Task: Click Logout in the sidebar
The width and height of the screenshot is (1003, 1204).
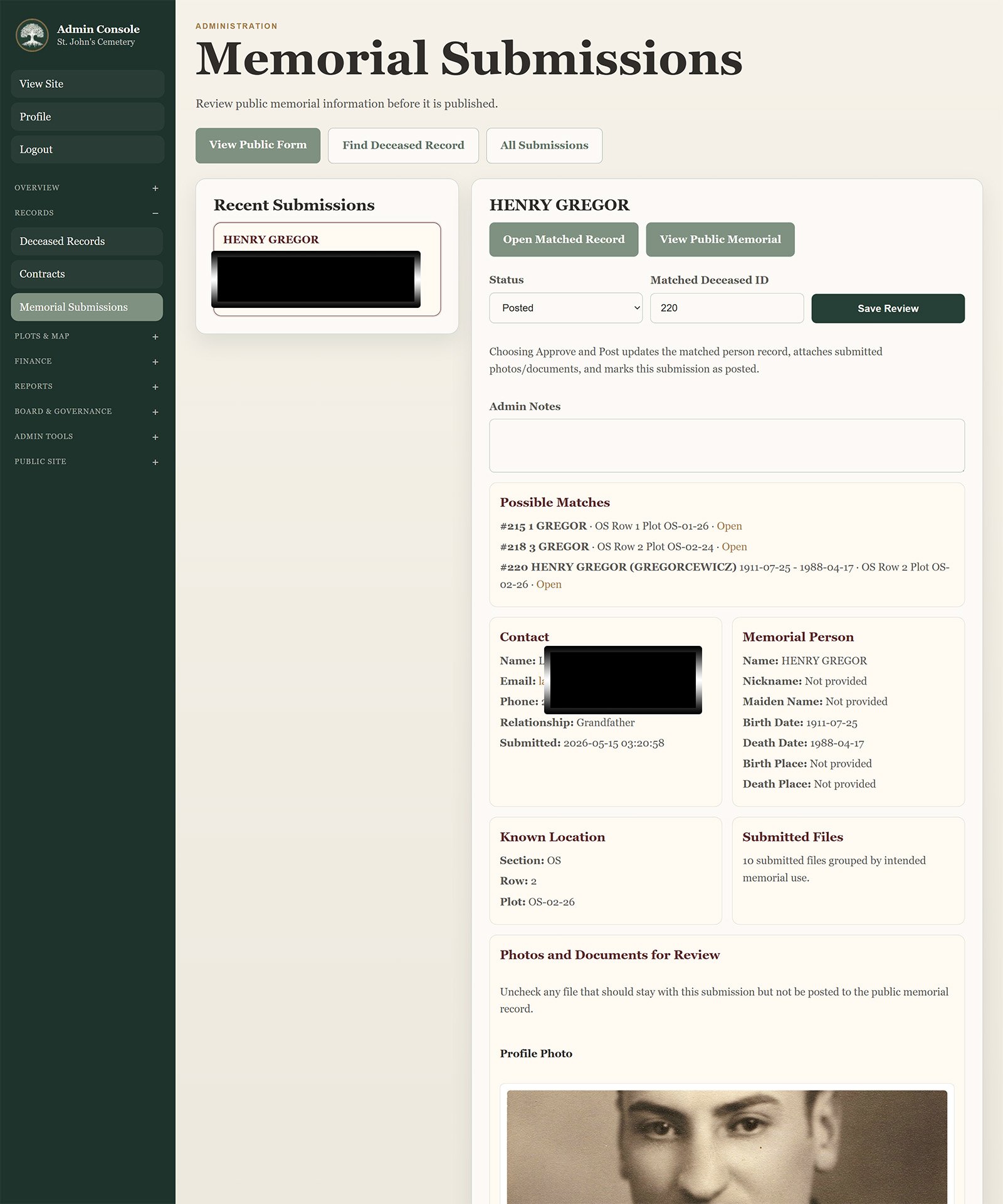Action: click(x=87, y=149)
